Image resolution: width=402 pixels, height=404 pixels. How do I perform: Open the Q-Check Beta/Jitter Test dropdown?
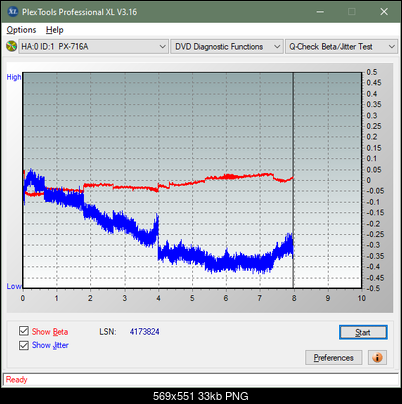(x=341, y=47)
